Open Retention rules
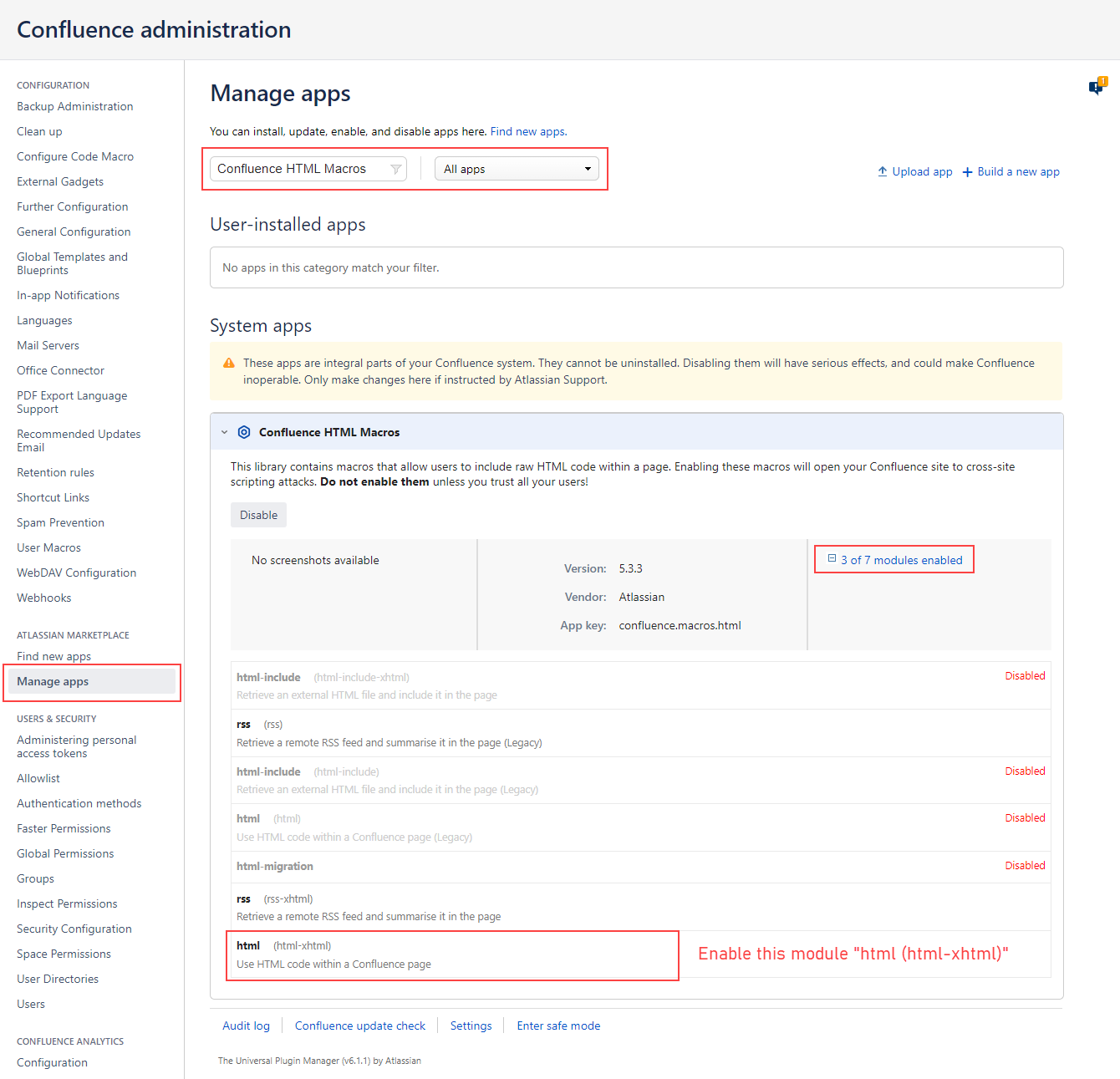The height and width of the screenshot is (1079, 1120). pos(55,472)
